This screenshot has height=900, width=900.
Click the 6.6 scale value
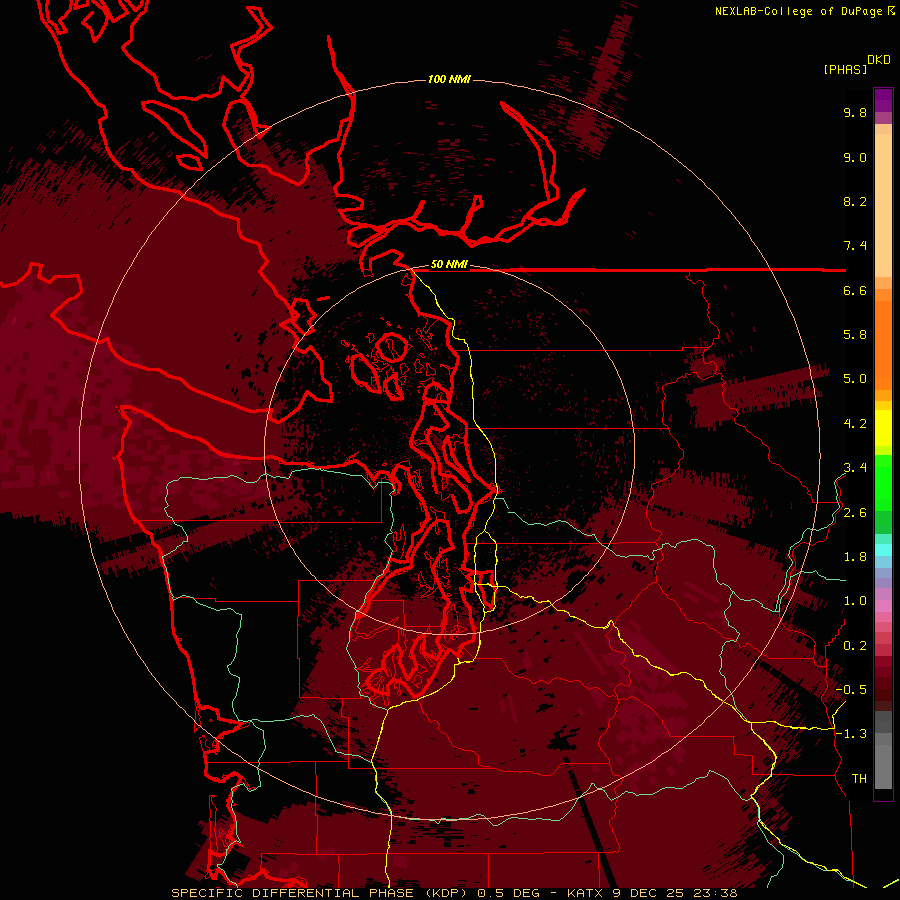tap(855, 291)
